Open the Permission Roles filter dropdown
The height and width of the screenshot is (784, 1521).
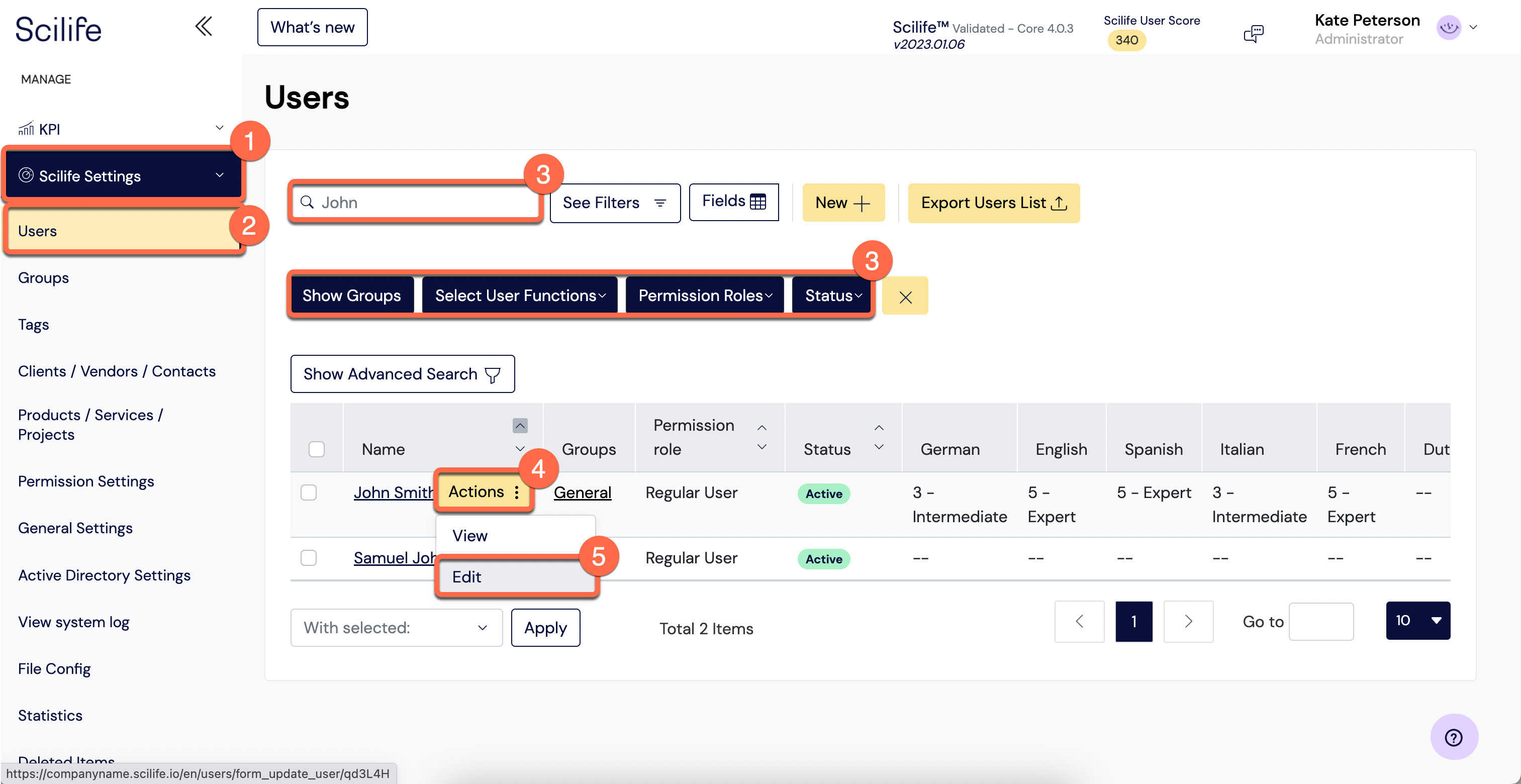(x=704, y=295)
